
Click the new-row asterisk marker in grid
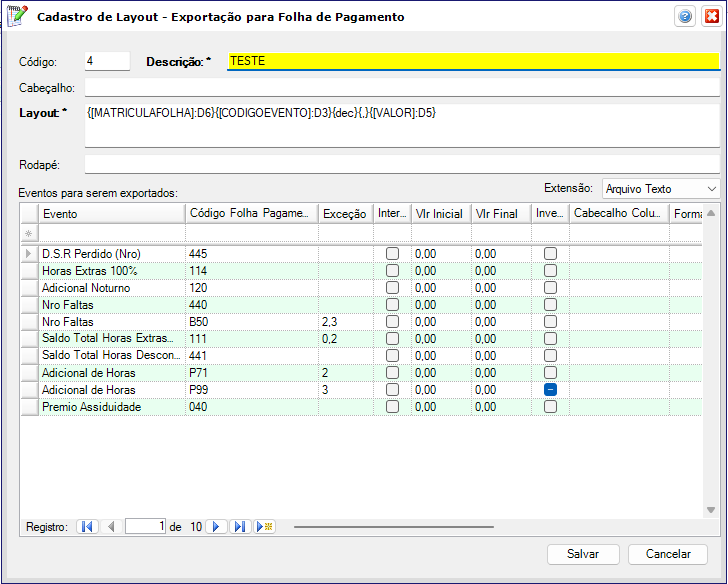pyautogui.click(x=28, y=233)
